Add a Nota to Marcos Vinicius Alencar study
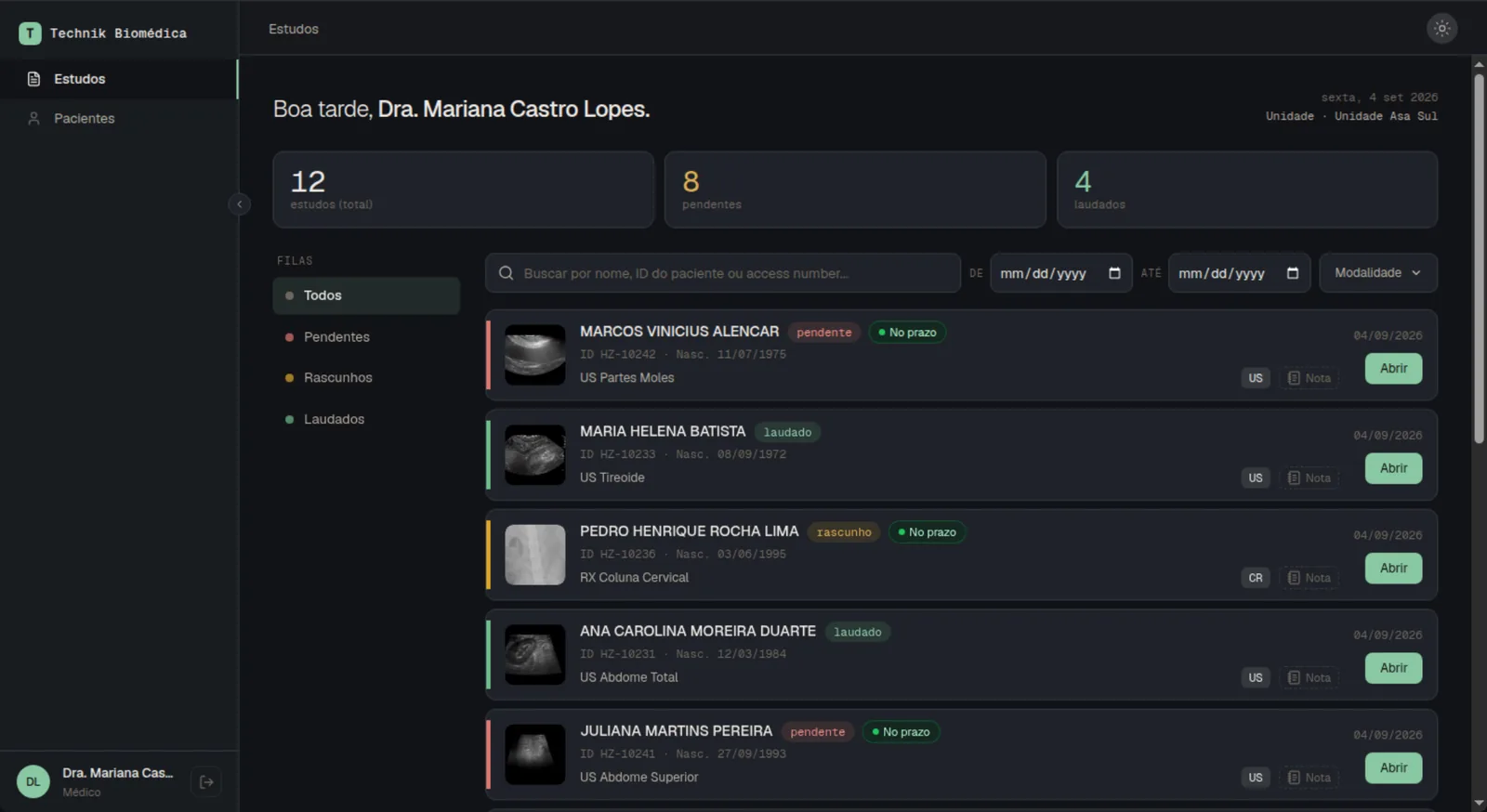This screenshot has height=812, width=1487. click(1309, 378)
